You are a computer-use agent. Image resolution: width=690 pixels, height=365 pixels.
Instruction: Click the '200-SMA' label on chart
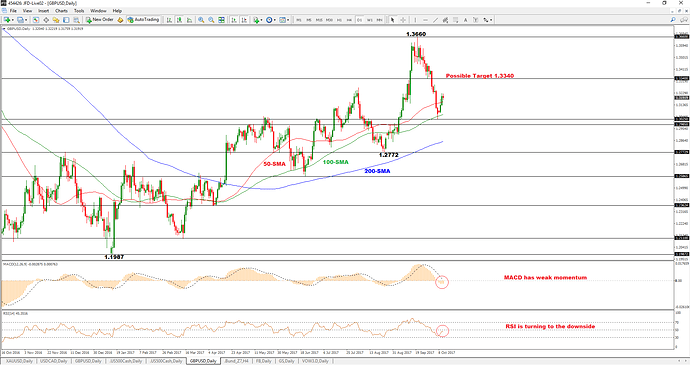(x=377, y=171)
